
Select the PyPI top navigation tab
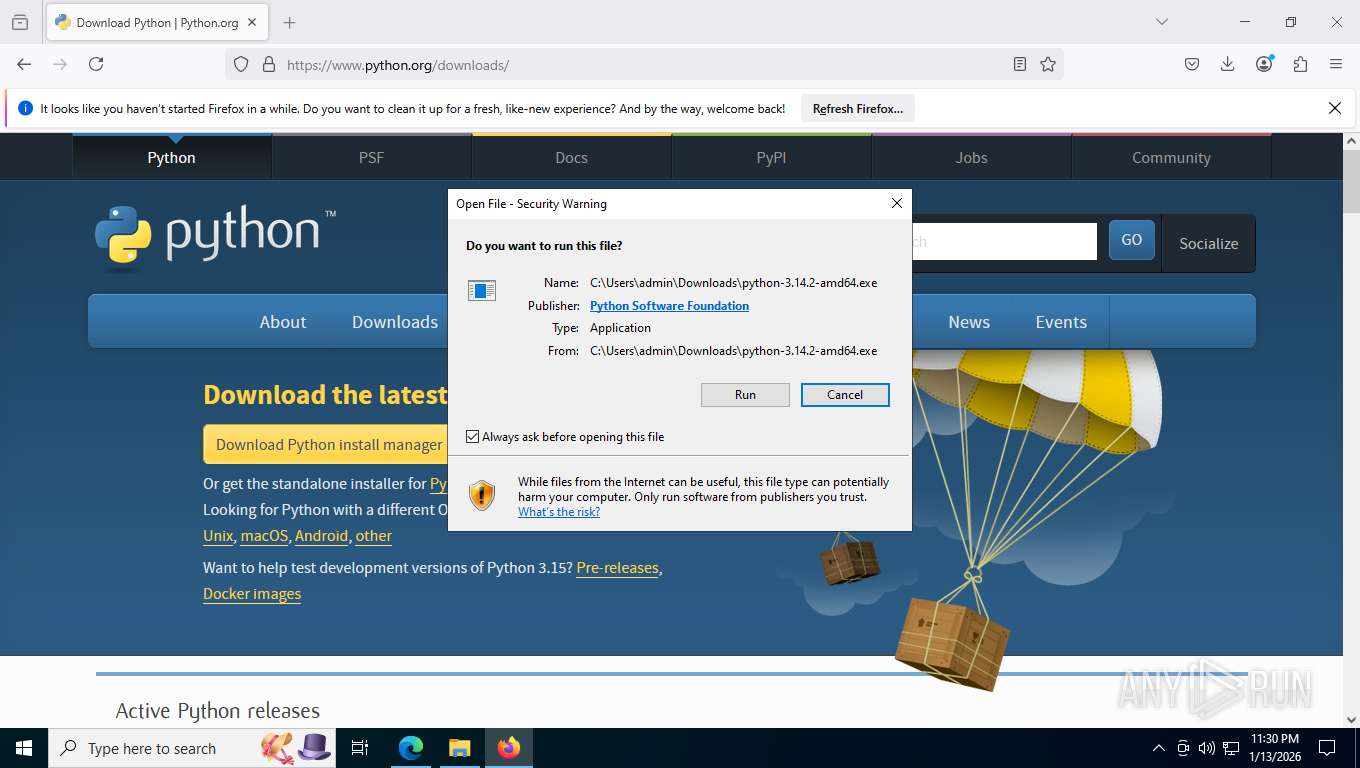pos(772,157)
